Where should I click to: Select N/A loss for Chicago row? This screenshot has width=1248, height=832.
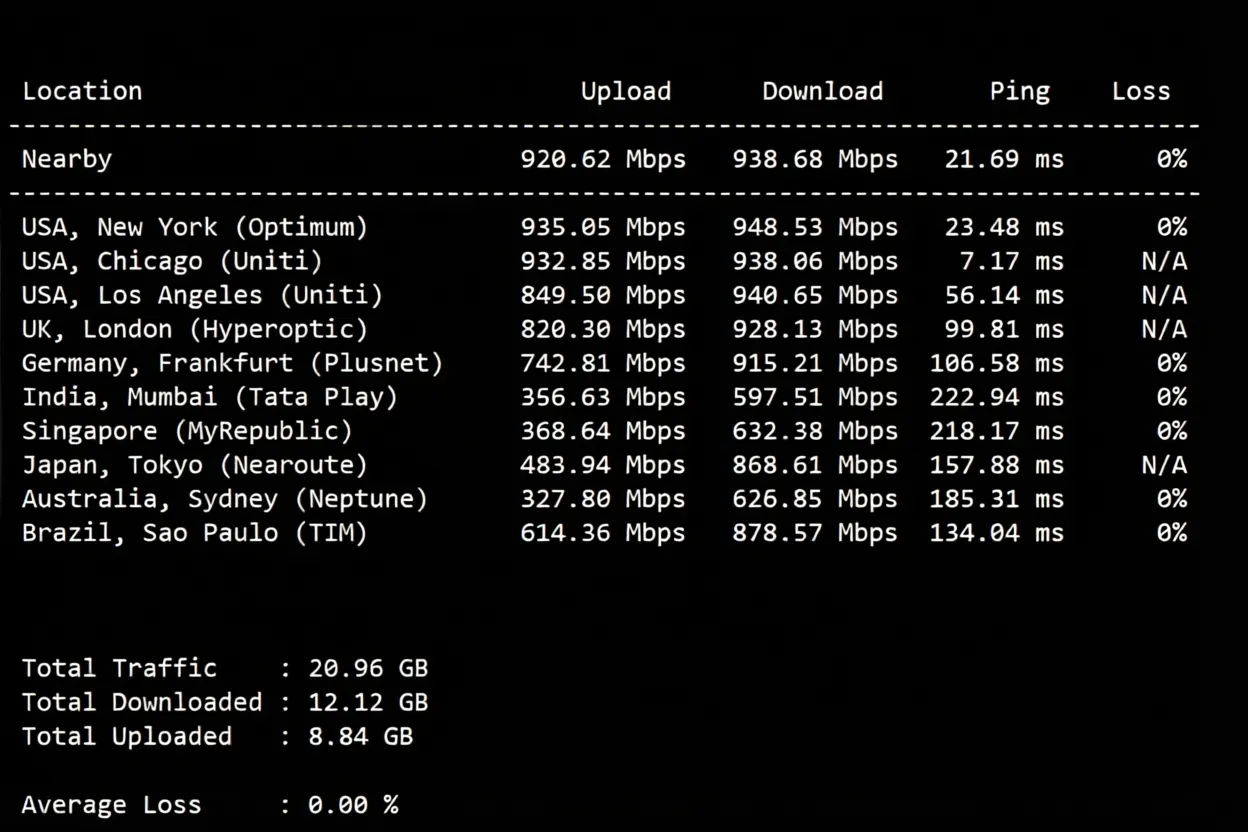1164,261
